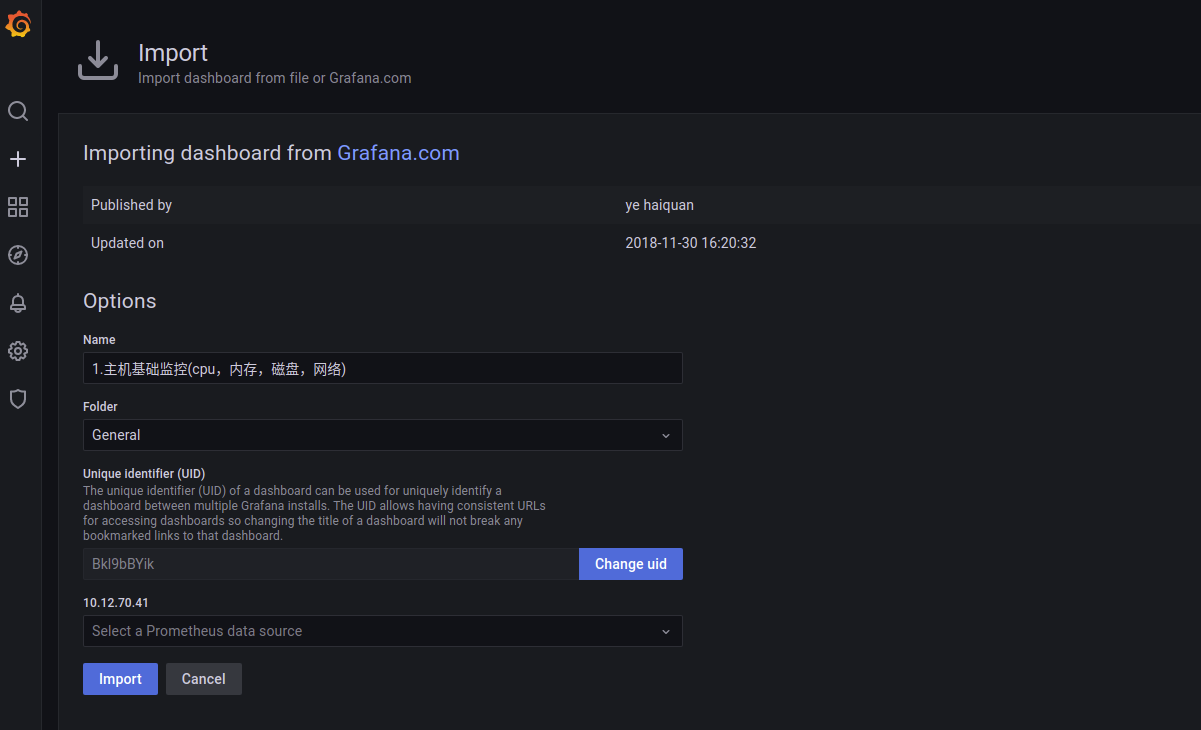This screenshot has height=730, width=1201.
Task: Open the Explore compass icon
Action: [18, 255]
